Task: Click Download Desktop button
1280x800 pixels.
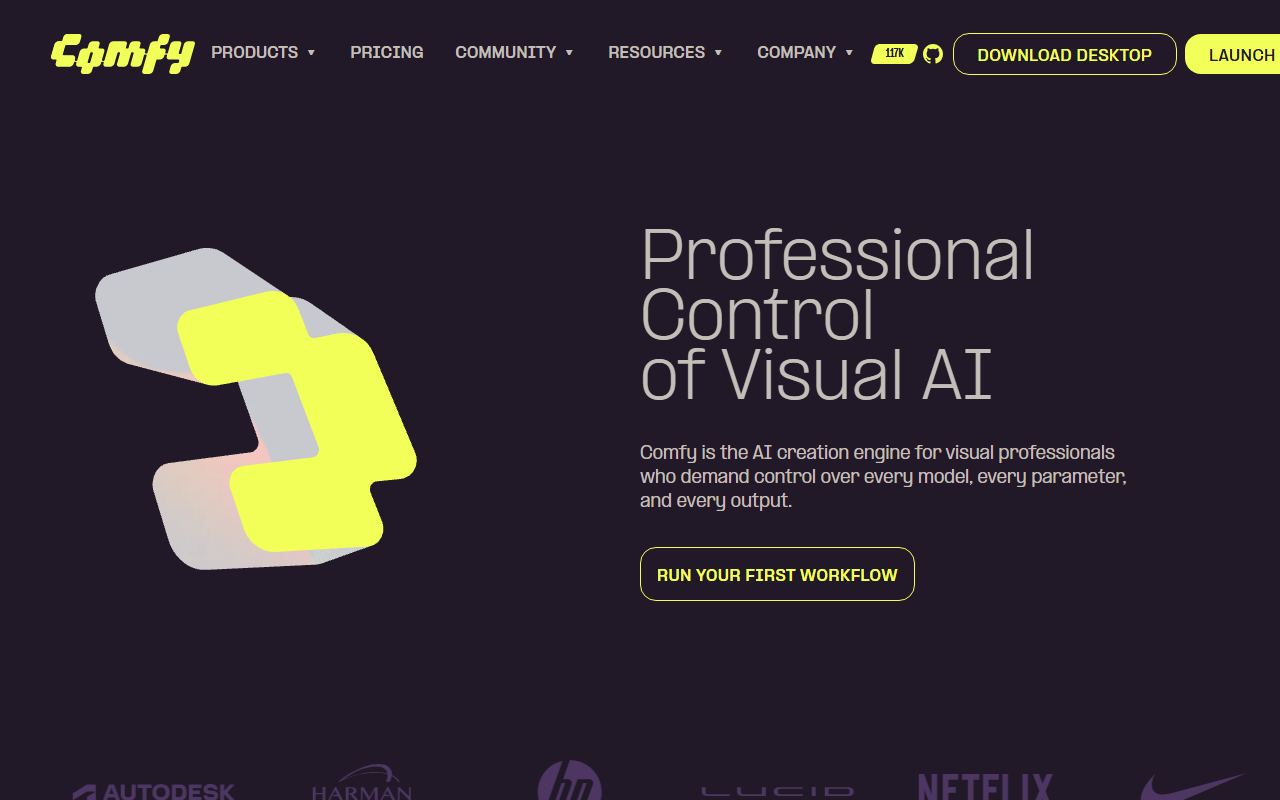Action: point(1064,54)
